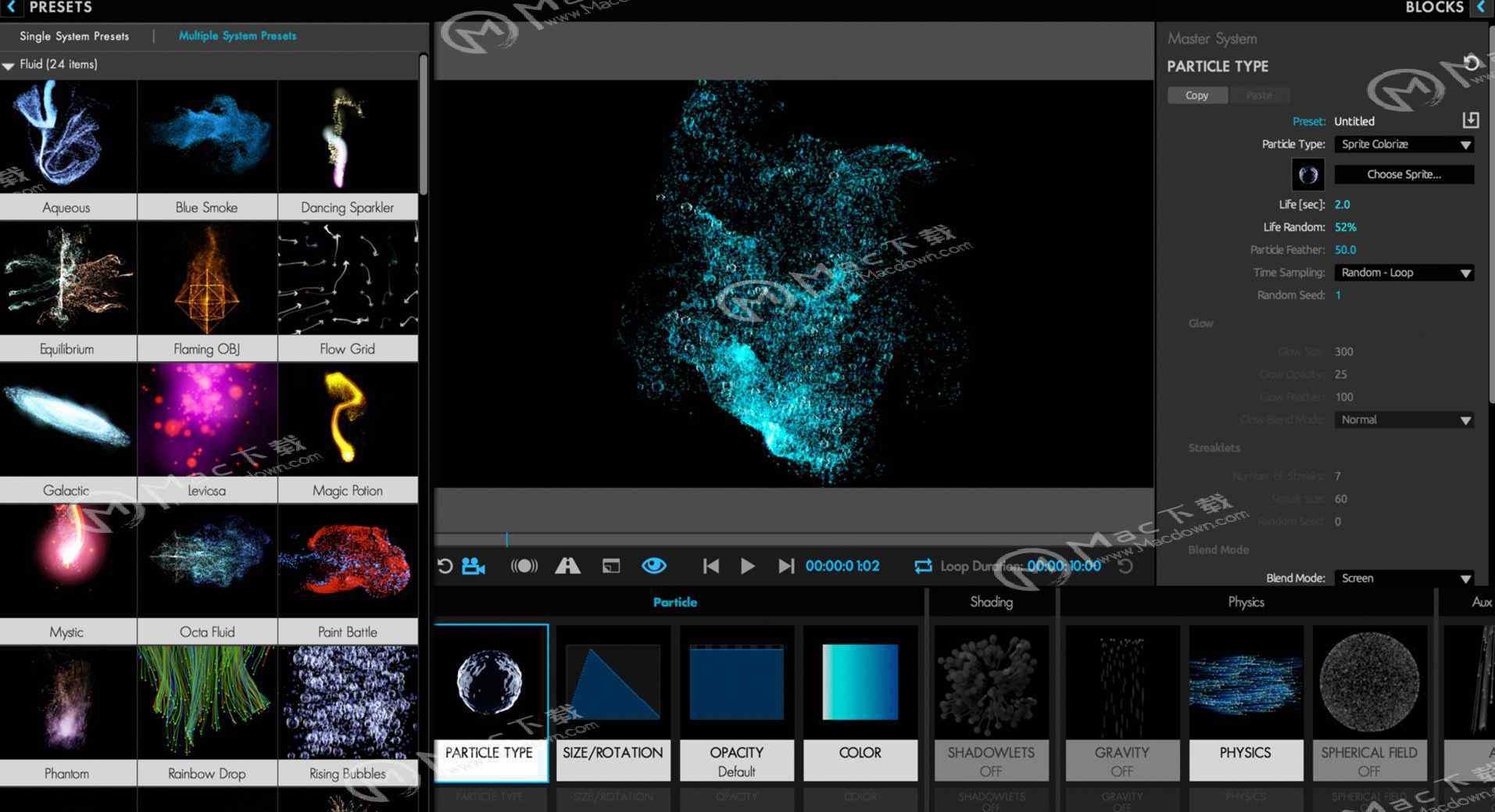This screenshot has width=1495, height=812.
Task: Select the Blue Smoke preset thumbnail
Action: 207,137
